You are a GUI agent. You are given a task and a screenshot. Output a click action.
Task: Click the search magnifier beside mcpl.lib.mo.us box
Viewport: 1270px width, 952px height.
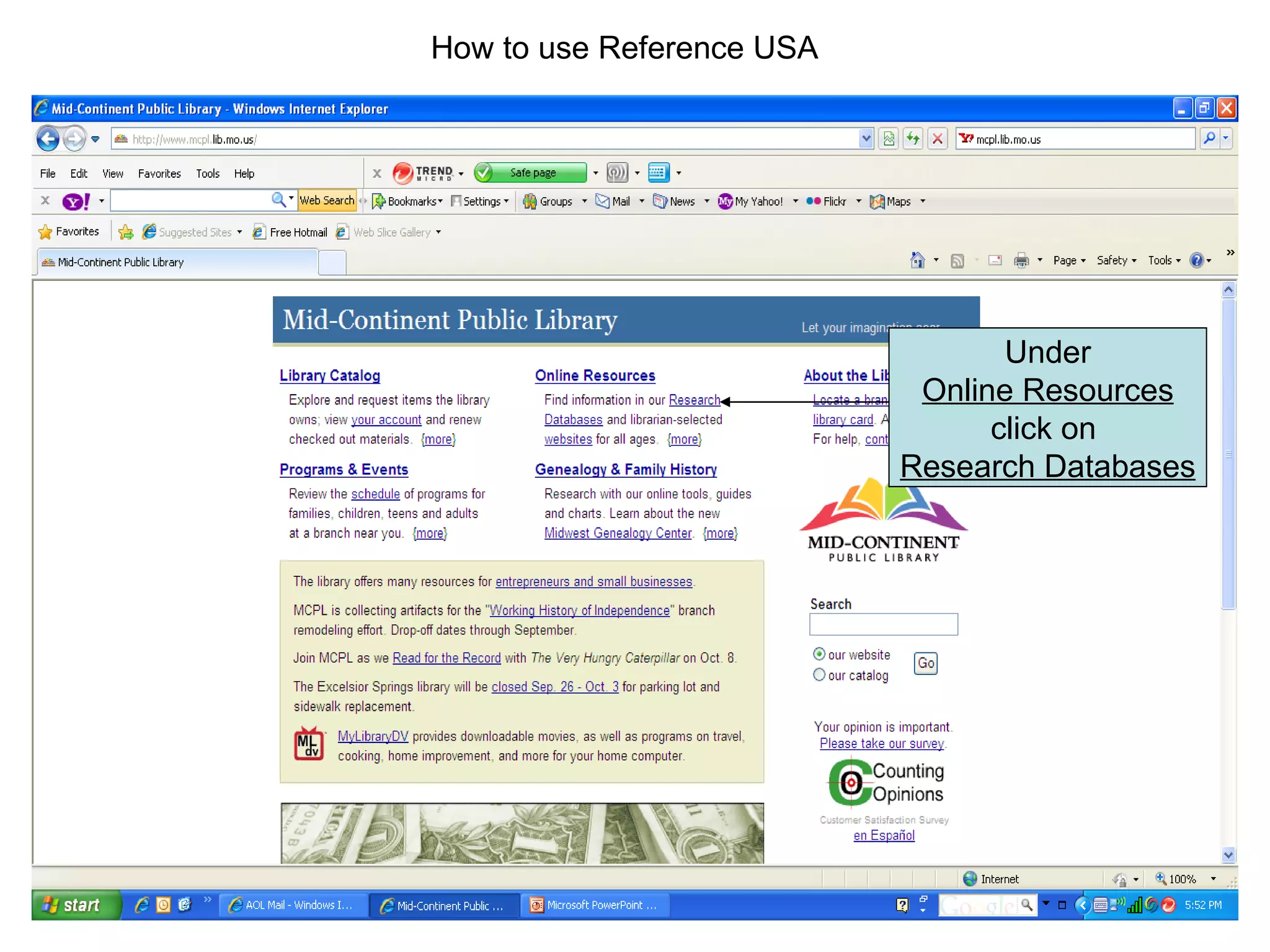click(1209, 138)
